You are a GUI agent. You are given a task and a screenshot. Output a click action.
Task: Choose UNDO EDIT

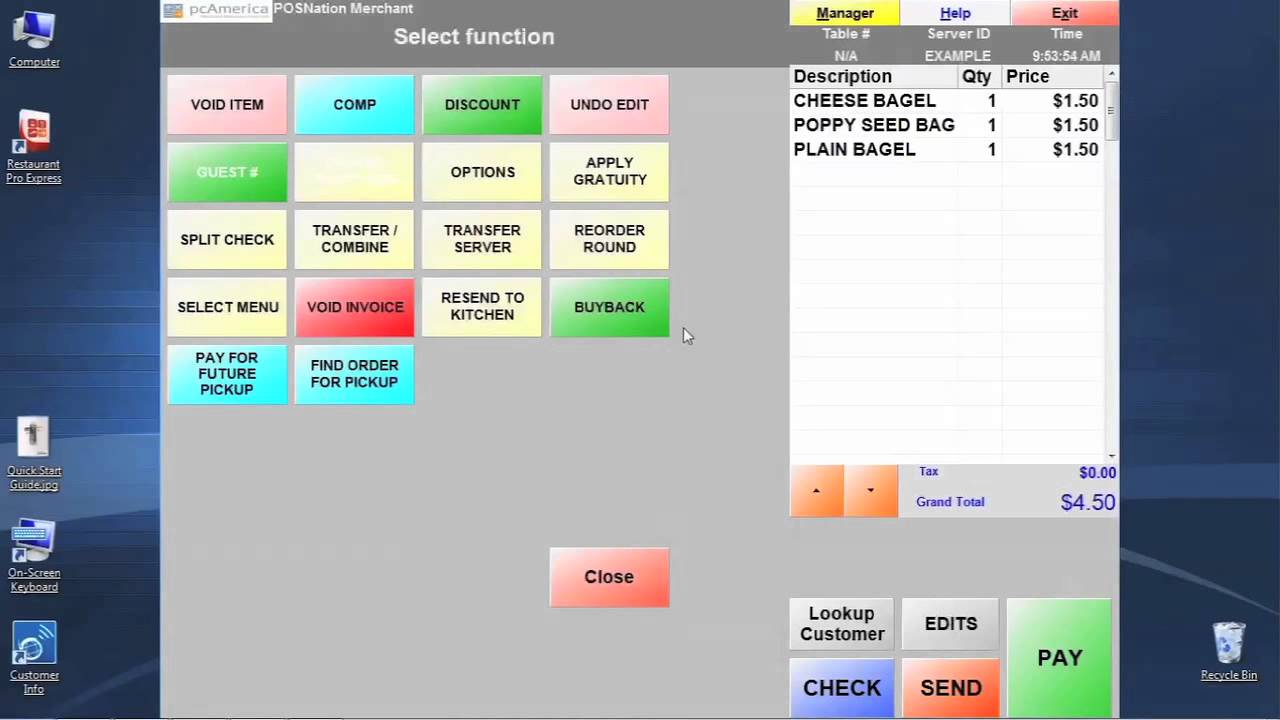tap(609, 104)
